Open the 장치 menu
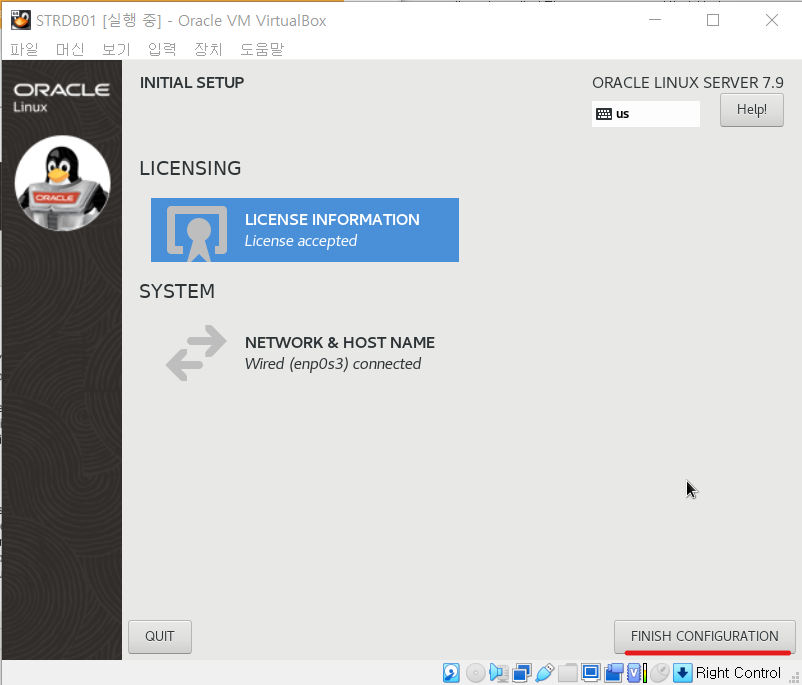802x685 pixels. (x=208, y=49)
